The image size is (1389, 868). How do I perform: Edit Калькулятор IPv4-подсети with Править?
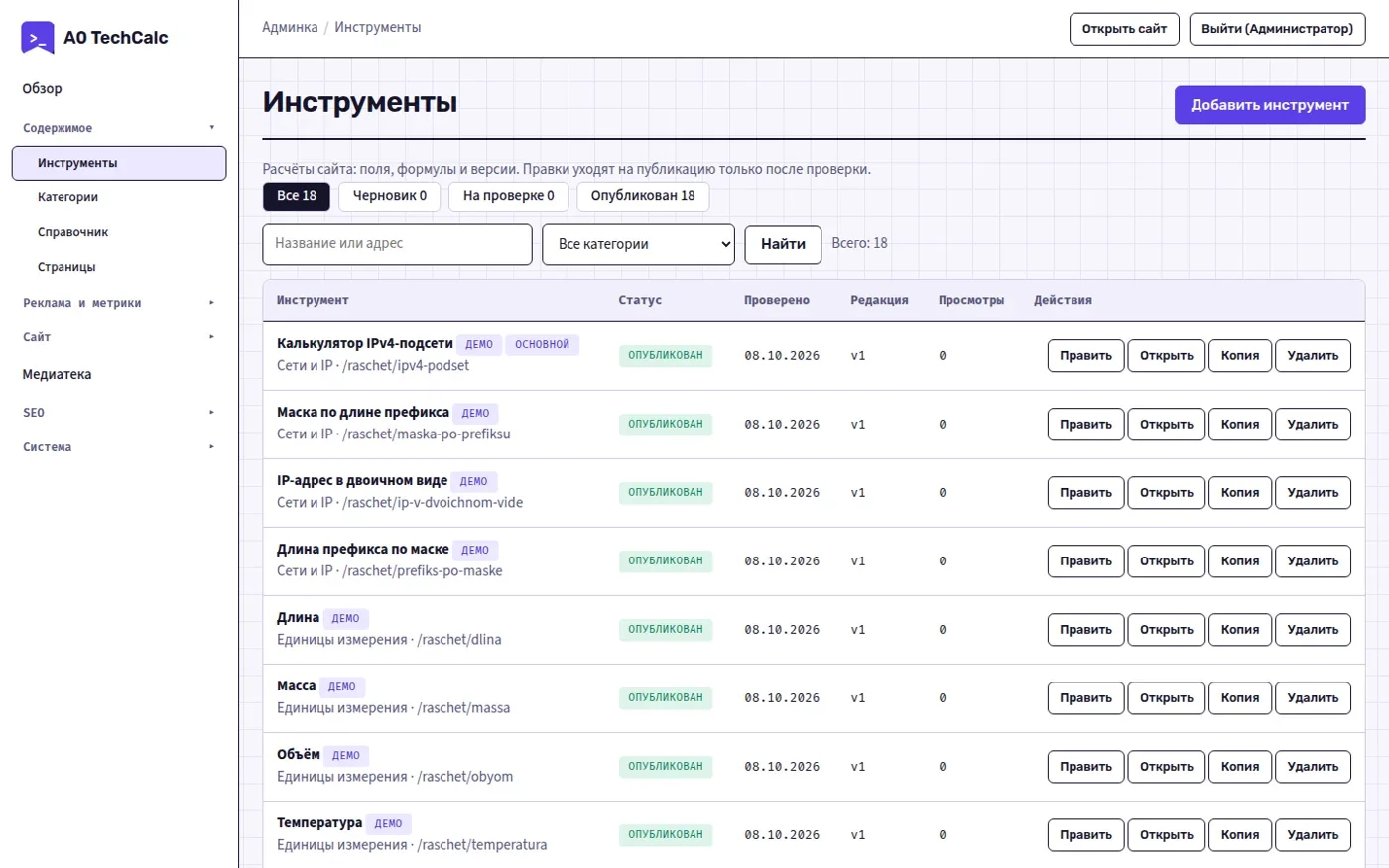[x=1085, y=356]
